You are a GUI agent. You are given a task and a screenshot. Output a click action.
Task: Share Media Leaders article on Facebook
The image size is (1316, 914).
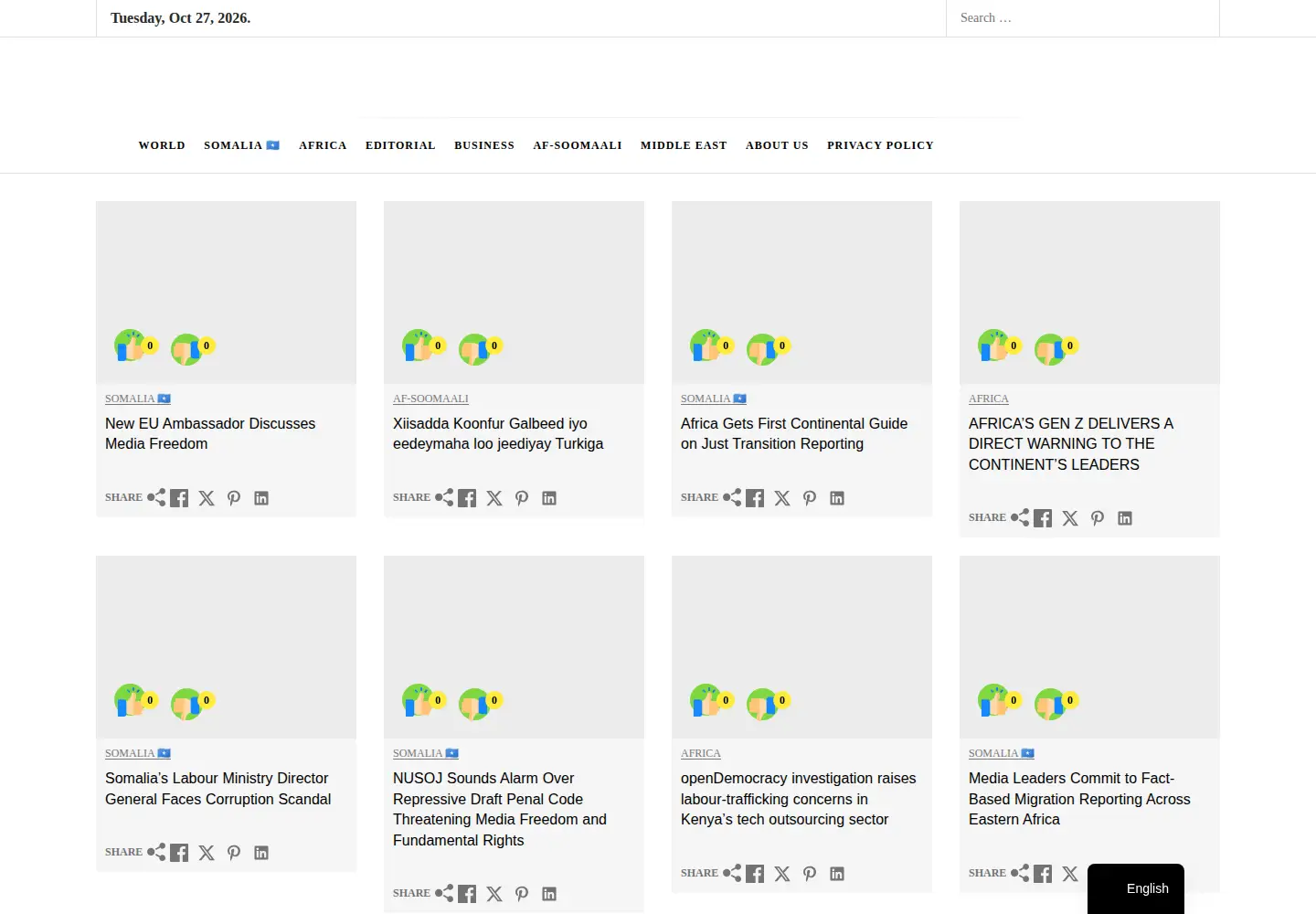click(1043, 874)
